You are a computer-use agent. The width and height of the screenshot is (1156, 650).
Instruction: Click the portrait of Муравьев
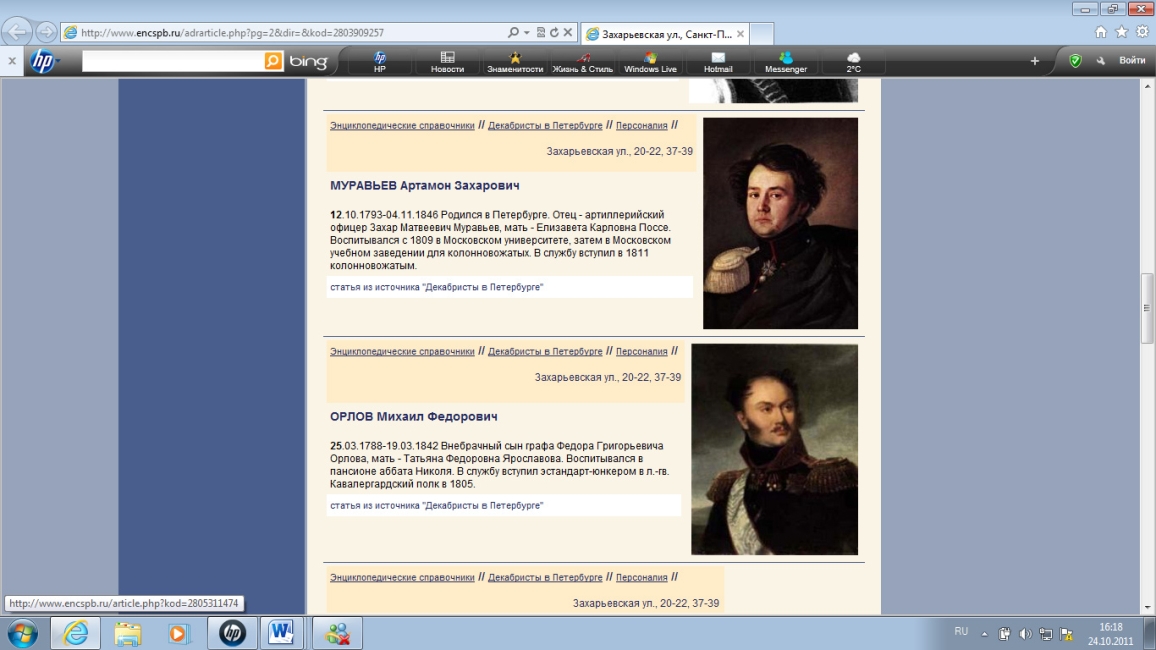click(x=780, y=223)
